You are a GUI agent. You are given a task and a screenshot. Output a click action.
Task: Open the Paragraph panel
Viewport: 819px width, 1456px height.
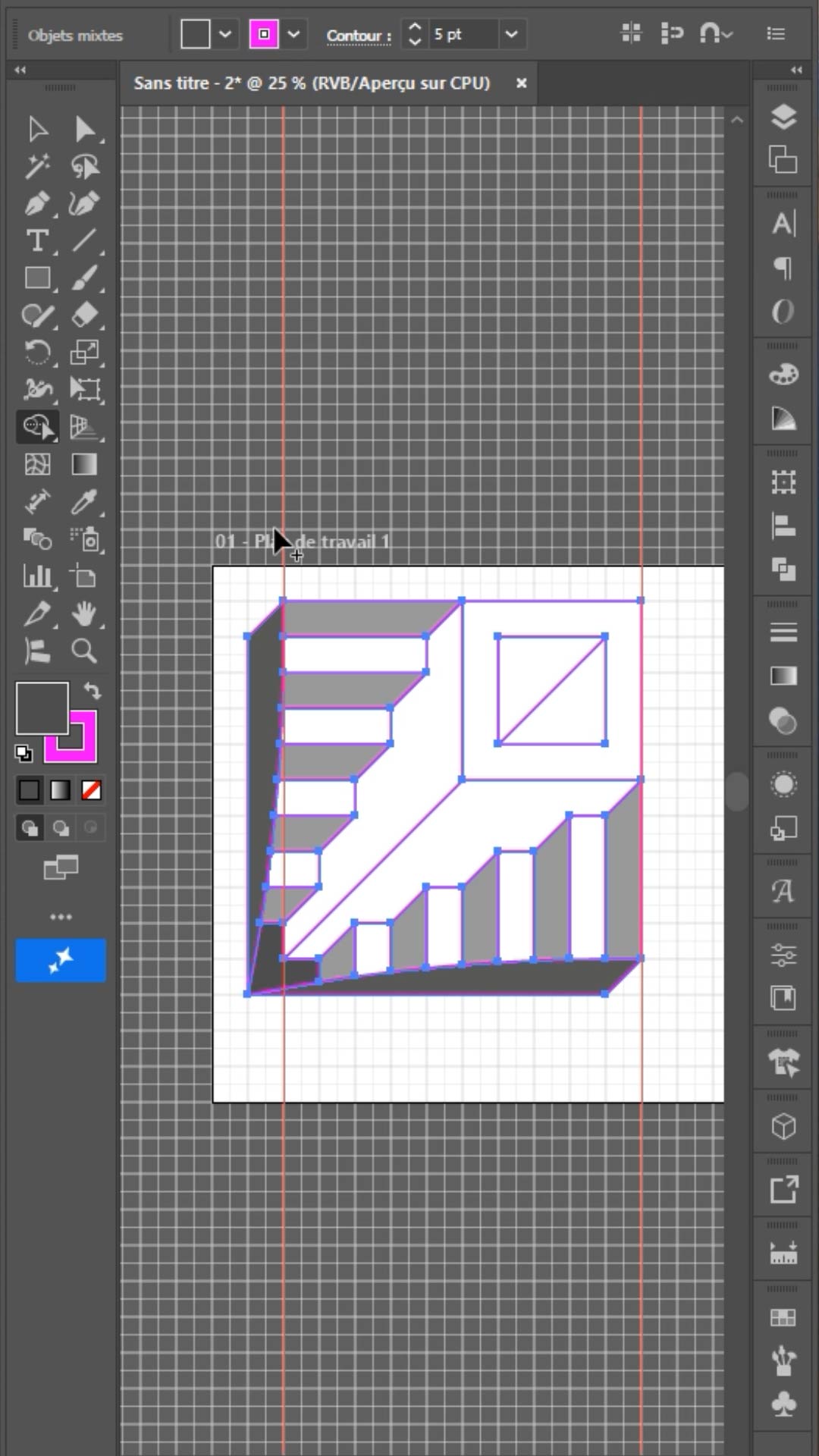[783, 267]
